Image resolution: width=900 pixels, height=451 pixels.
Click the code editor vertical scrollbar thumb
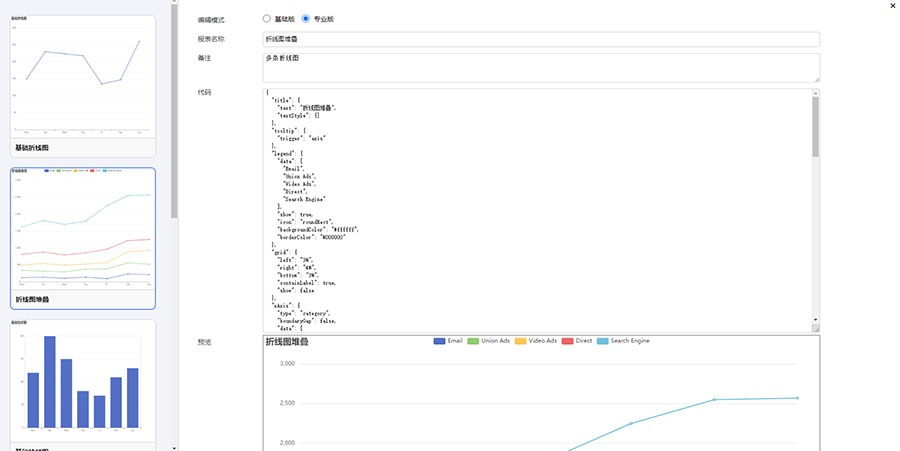pos(816,127)
